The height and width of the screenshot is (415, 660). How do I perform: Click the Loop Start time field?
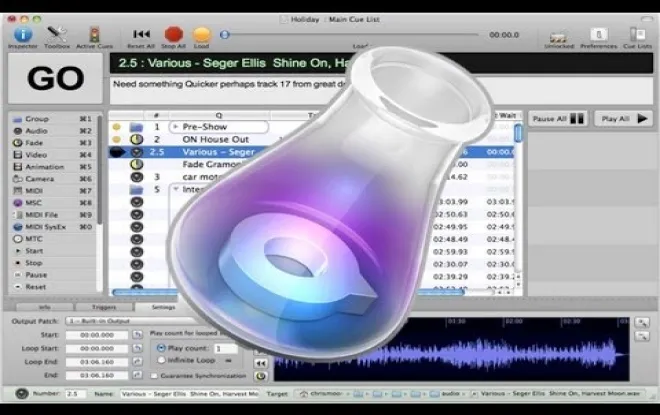[x=97, y=348]
